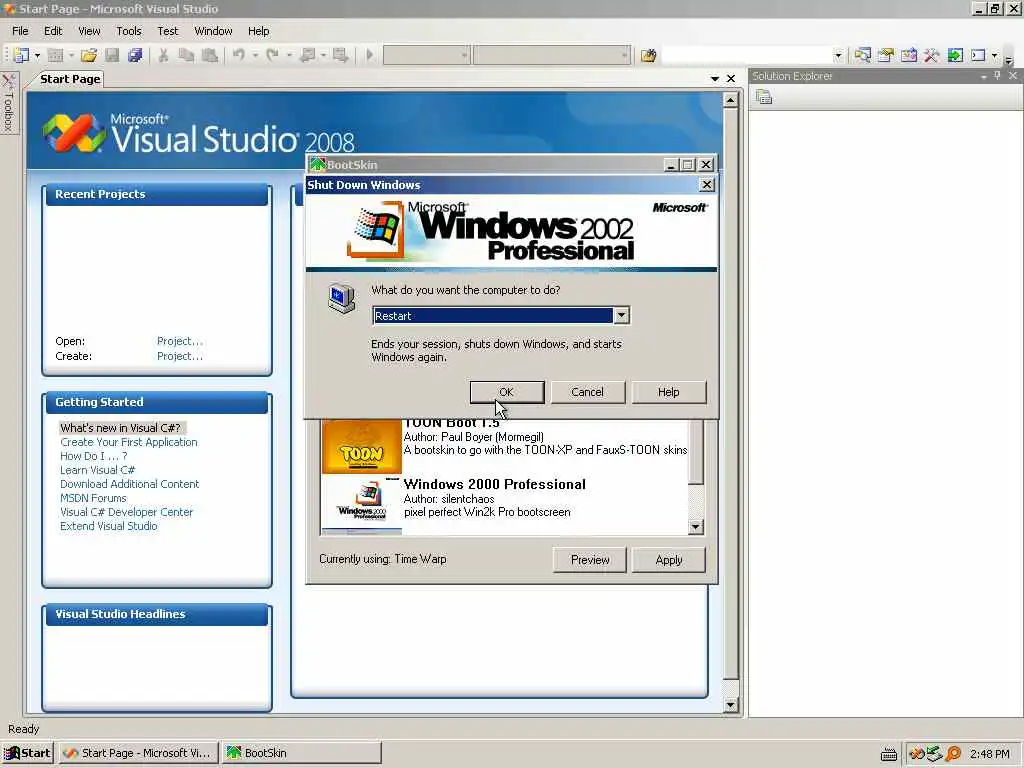Open the Window menu
Image resolution: width=1024 pixels, height=768 pixels.
coord(214,31)
